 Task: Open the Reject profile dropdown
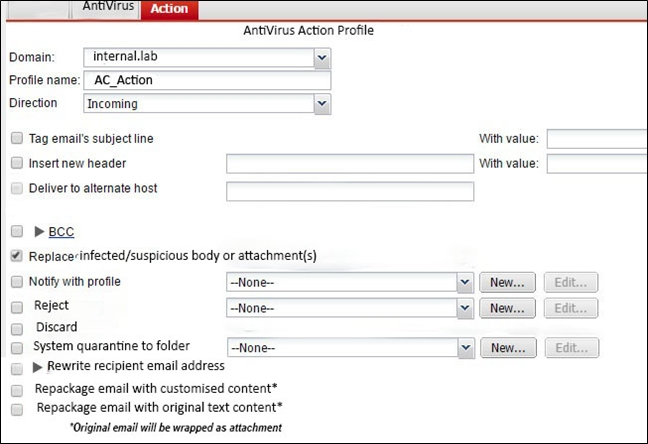(x=464, y=308)
